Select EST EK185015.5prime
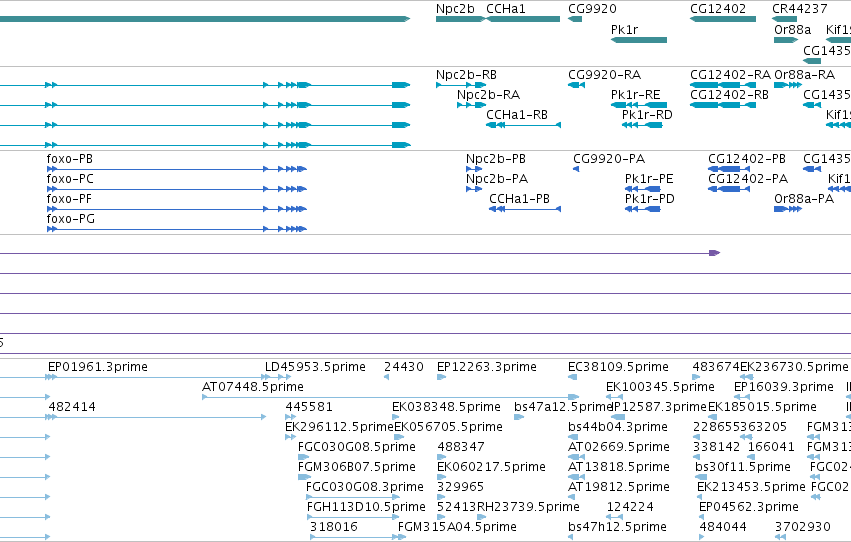The image size is (851, 542). pyautogui.click(x=762, y=407)
